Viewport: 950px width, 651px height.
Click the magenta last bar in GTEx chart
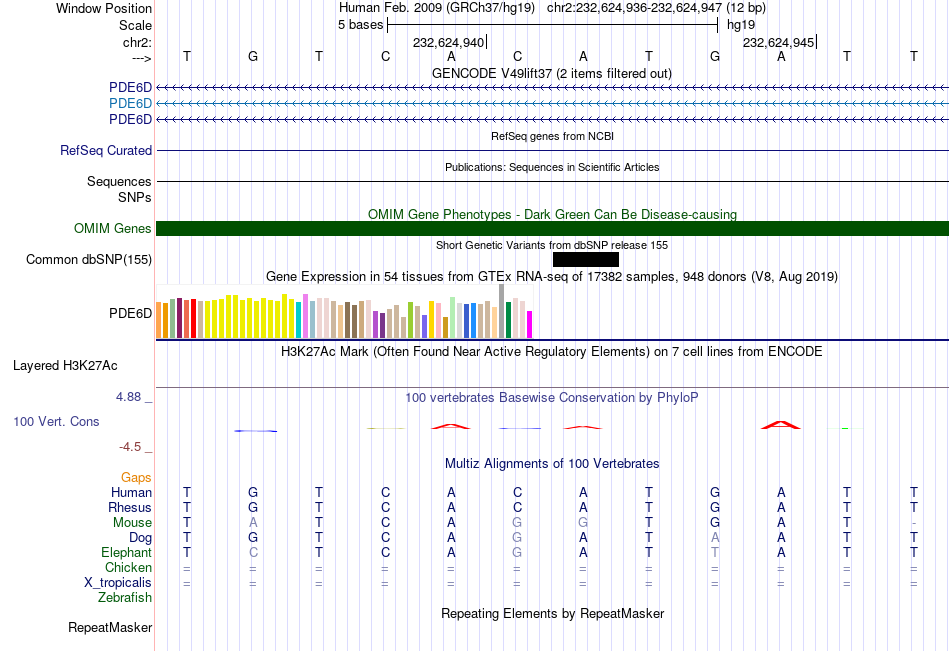(x=530, y=324)
